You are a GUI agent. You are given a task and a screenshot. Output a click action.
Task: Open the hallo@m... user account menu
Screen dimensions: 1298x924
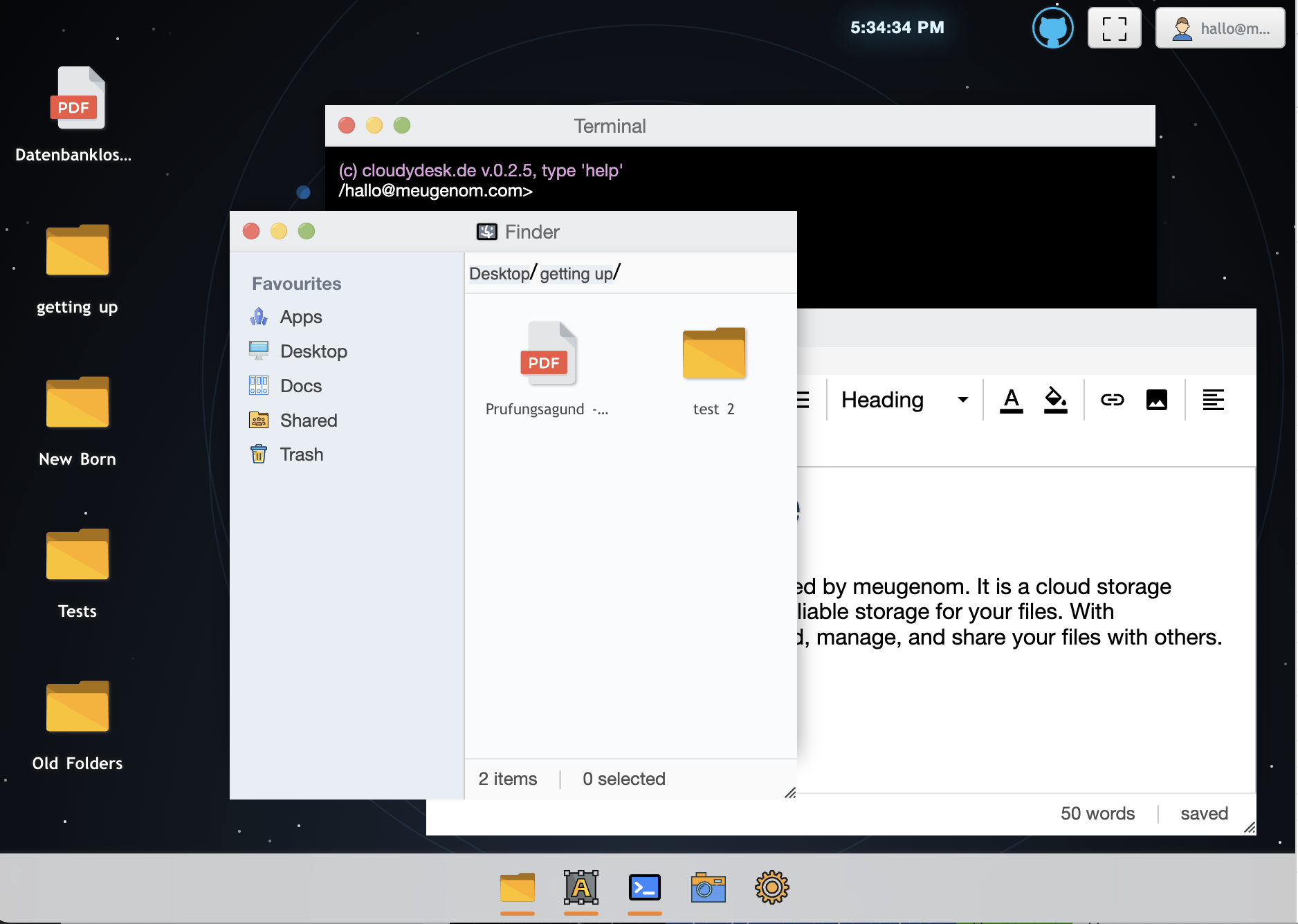1220,28
